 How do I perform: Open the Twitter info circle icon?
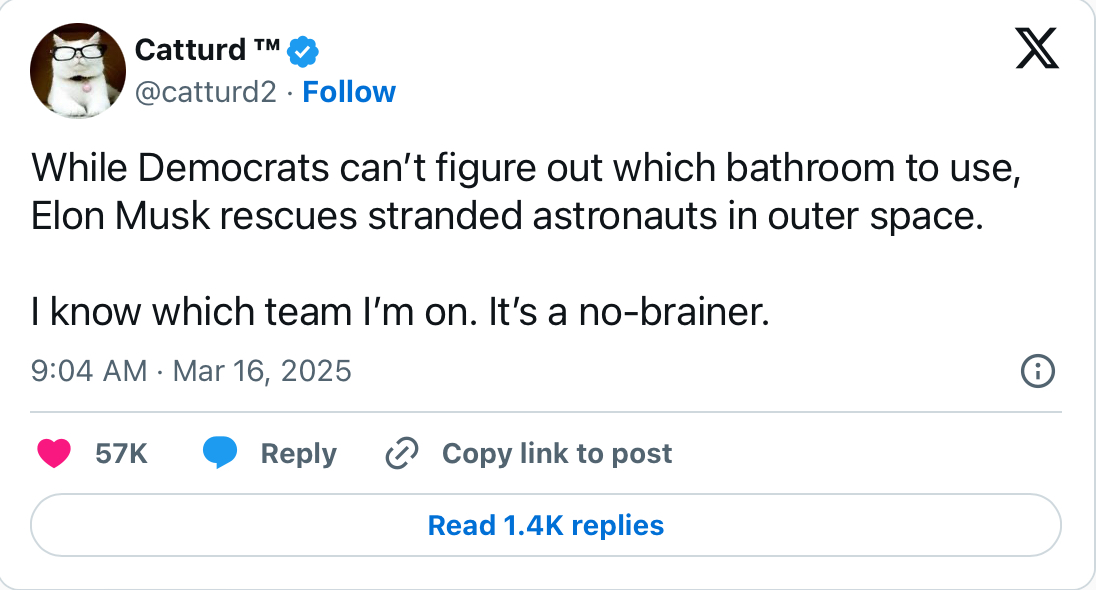click(1037, 372)
